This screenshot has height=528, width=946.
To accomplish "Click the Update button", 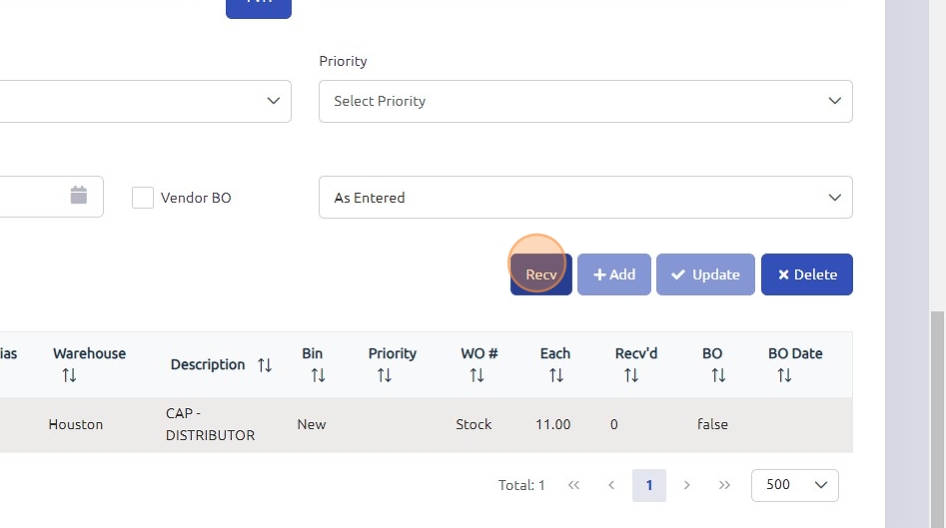I will (x=705, y=274).
